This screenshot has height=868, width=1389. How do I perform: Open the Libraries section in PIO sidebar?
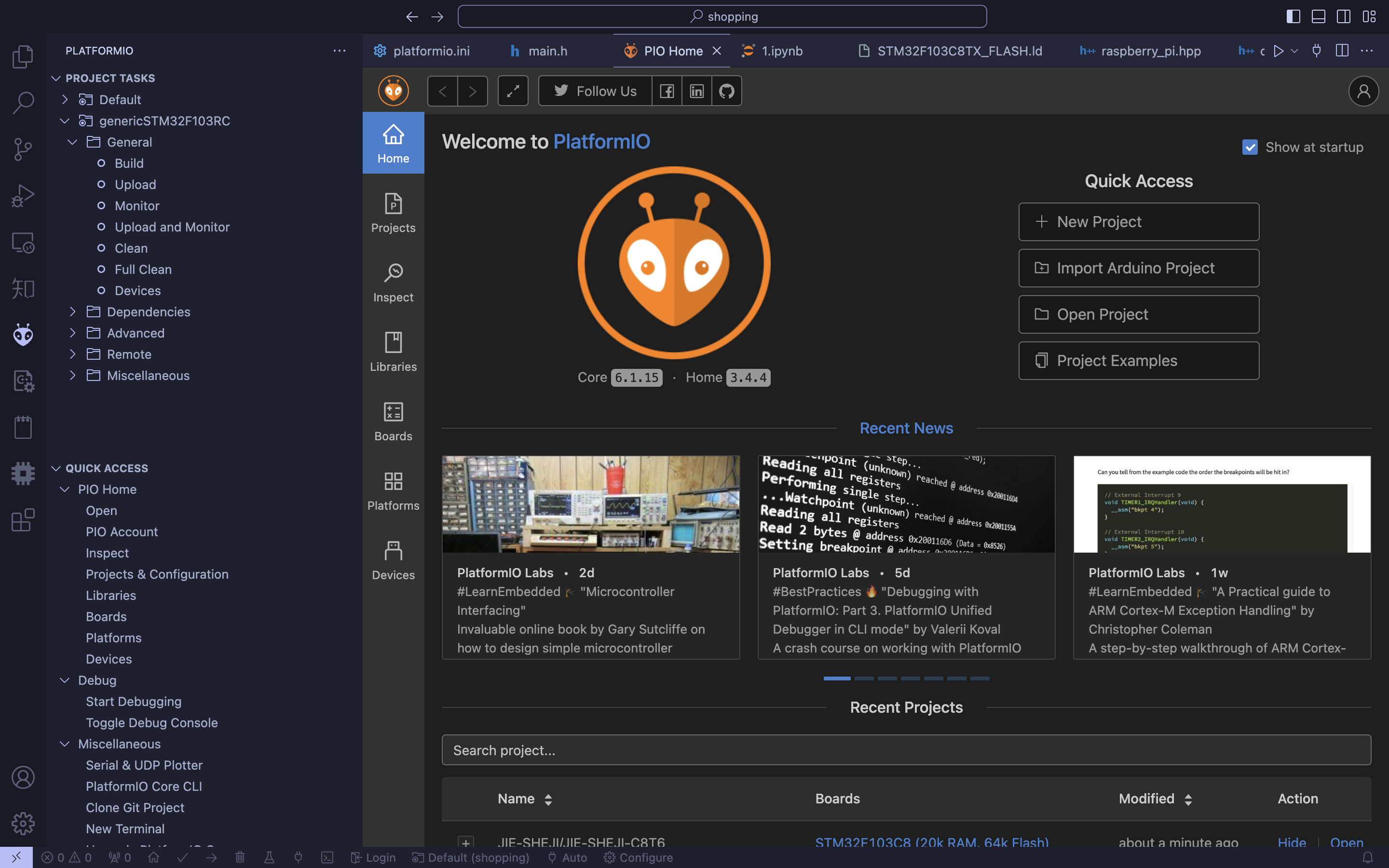point(393,352)
